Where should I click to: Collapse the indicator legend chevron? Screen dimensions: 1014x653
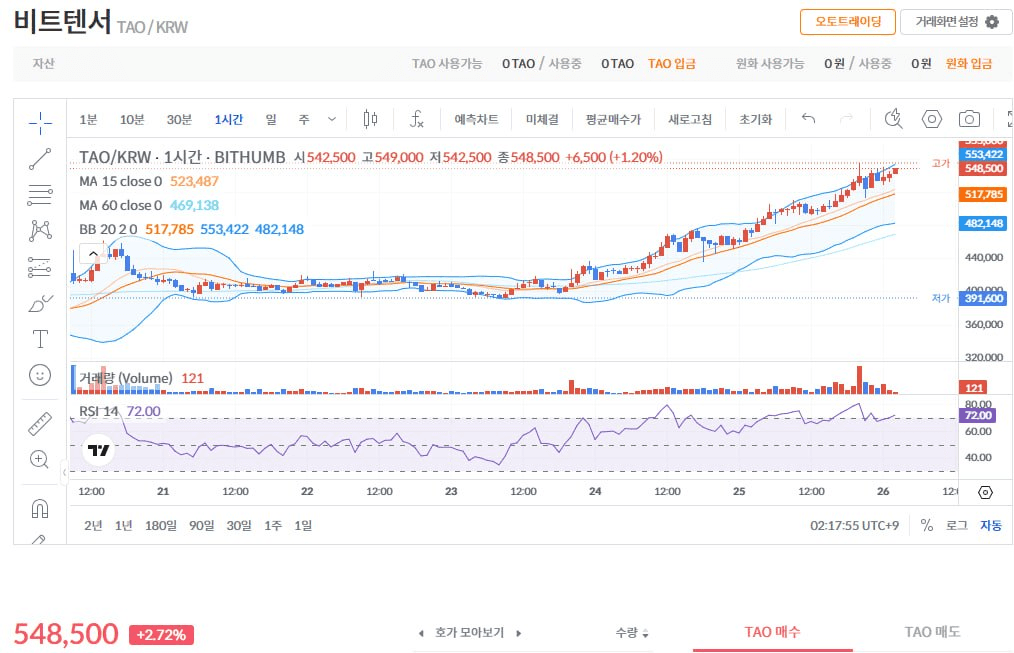pos(93,255)
